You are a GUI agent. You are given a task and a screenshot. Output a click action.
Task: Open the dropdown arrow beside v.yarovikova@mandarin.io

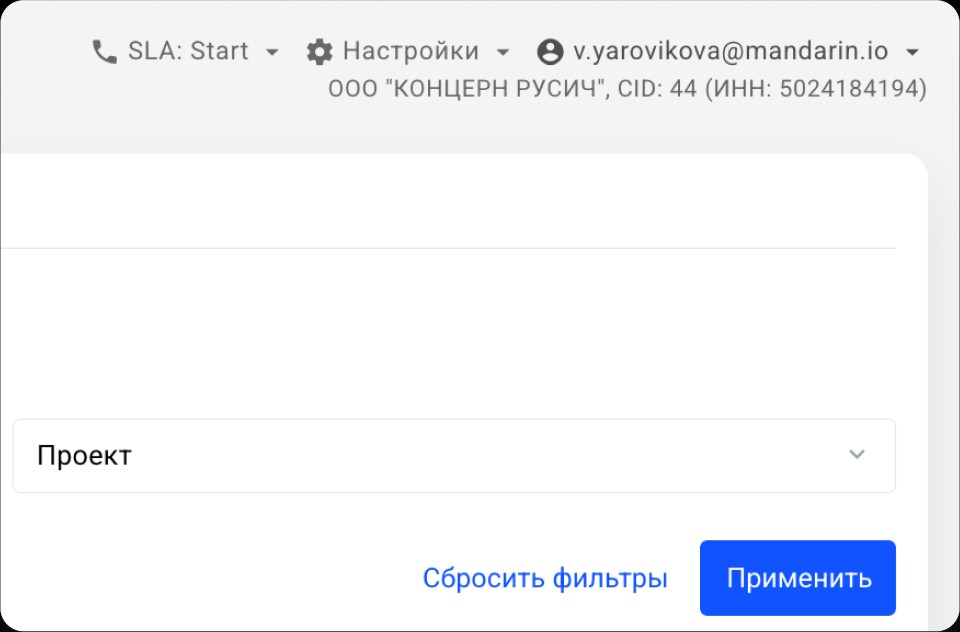coord(911,52)
